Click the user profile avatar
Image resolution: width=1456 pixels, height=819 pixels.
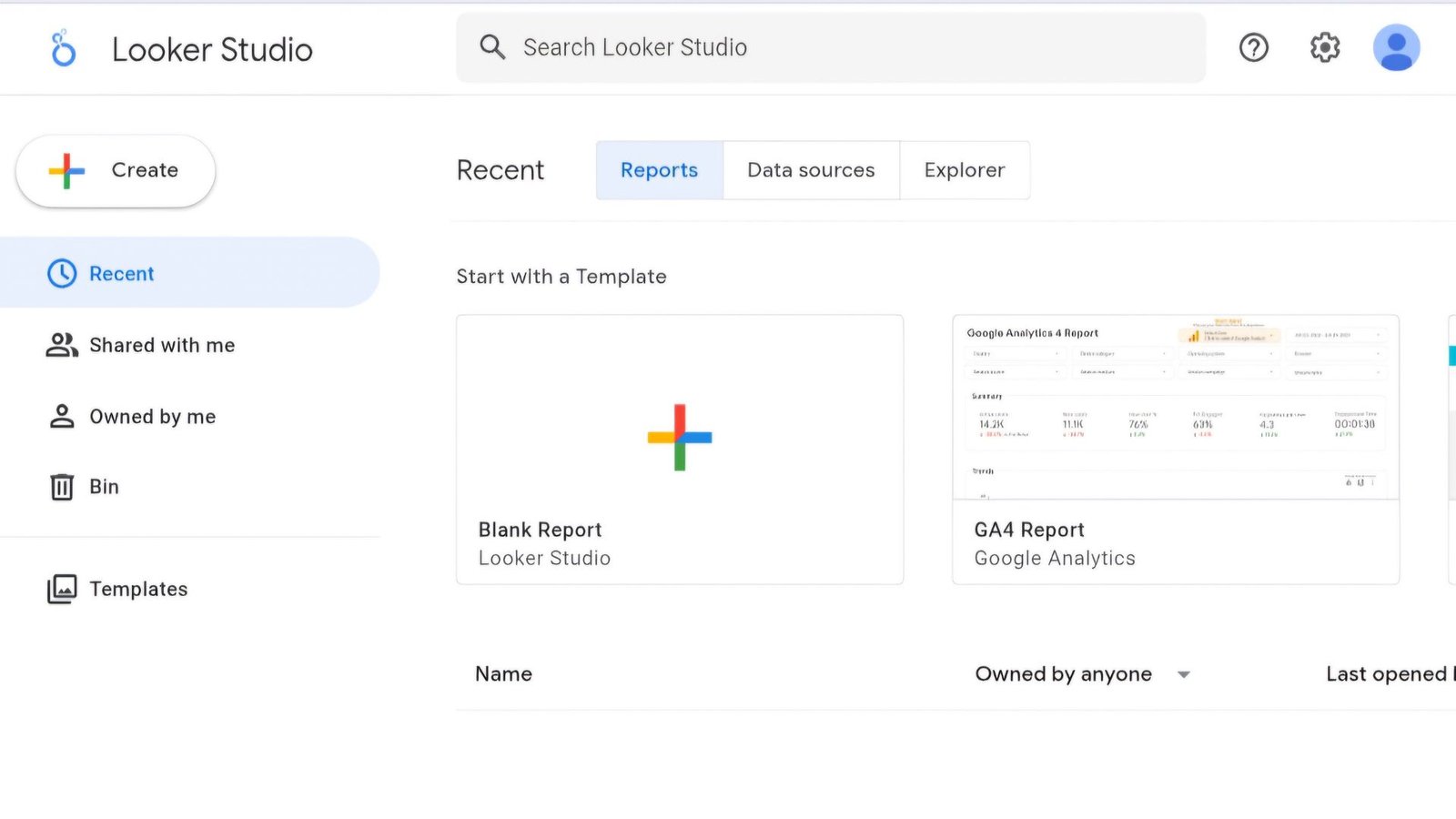[1396, 47]
